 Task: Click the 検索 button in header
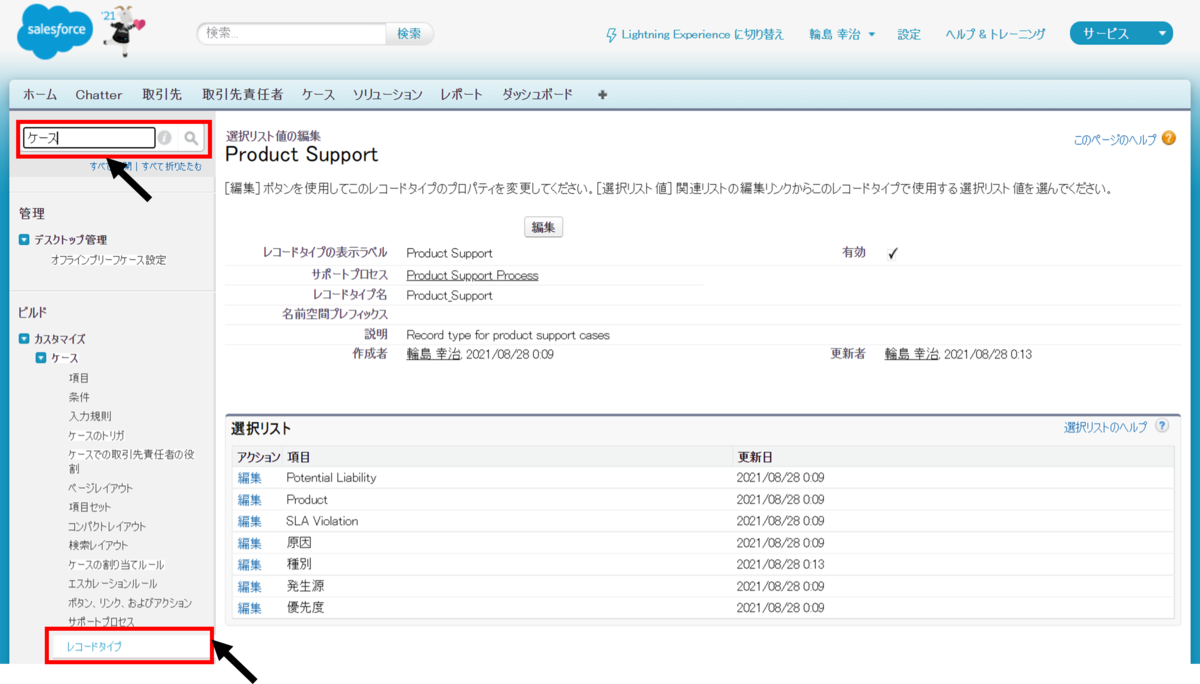pos(409,34)
